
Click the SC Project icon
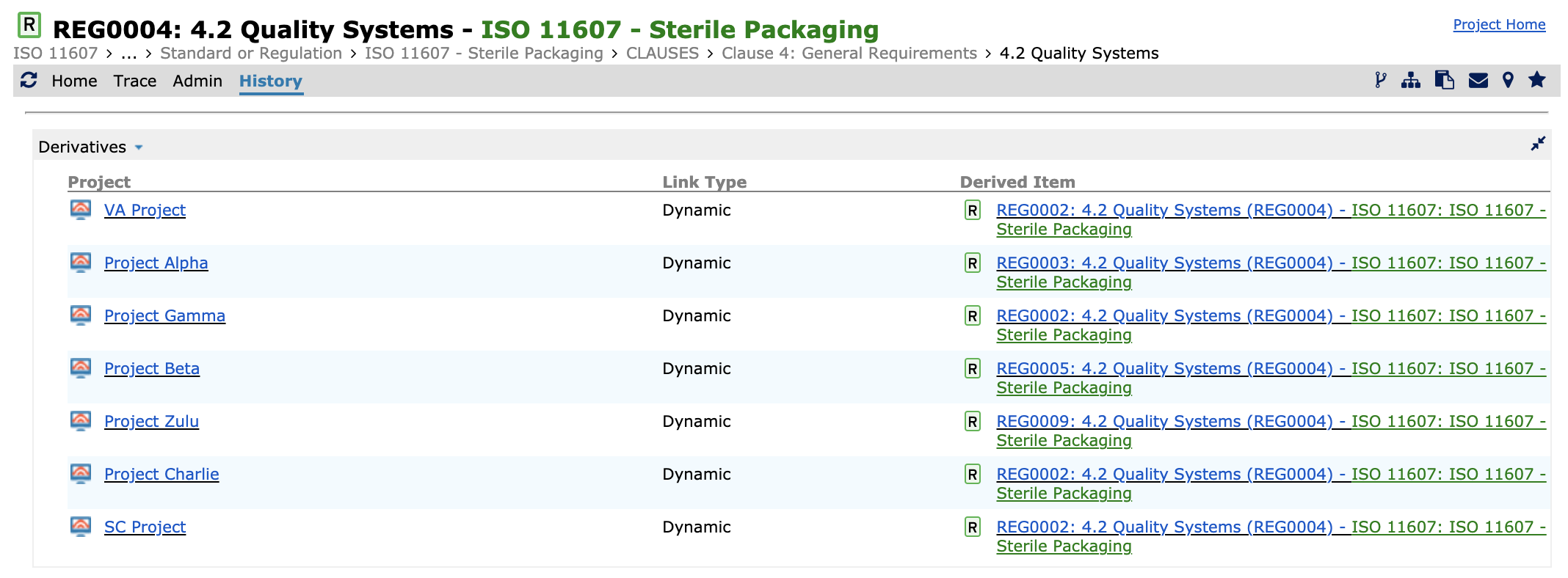(x=81, y=527)
